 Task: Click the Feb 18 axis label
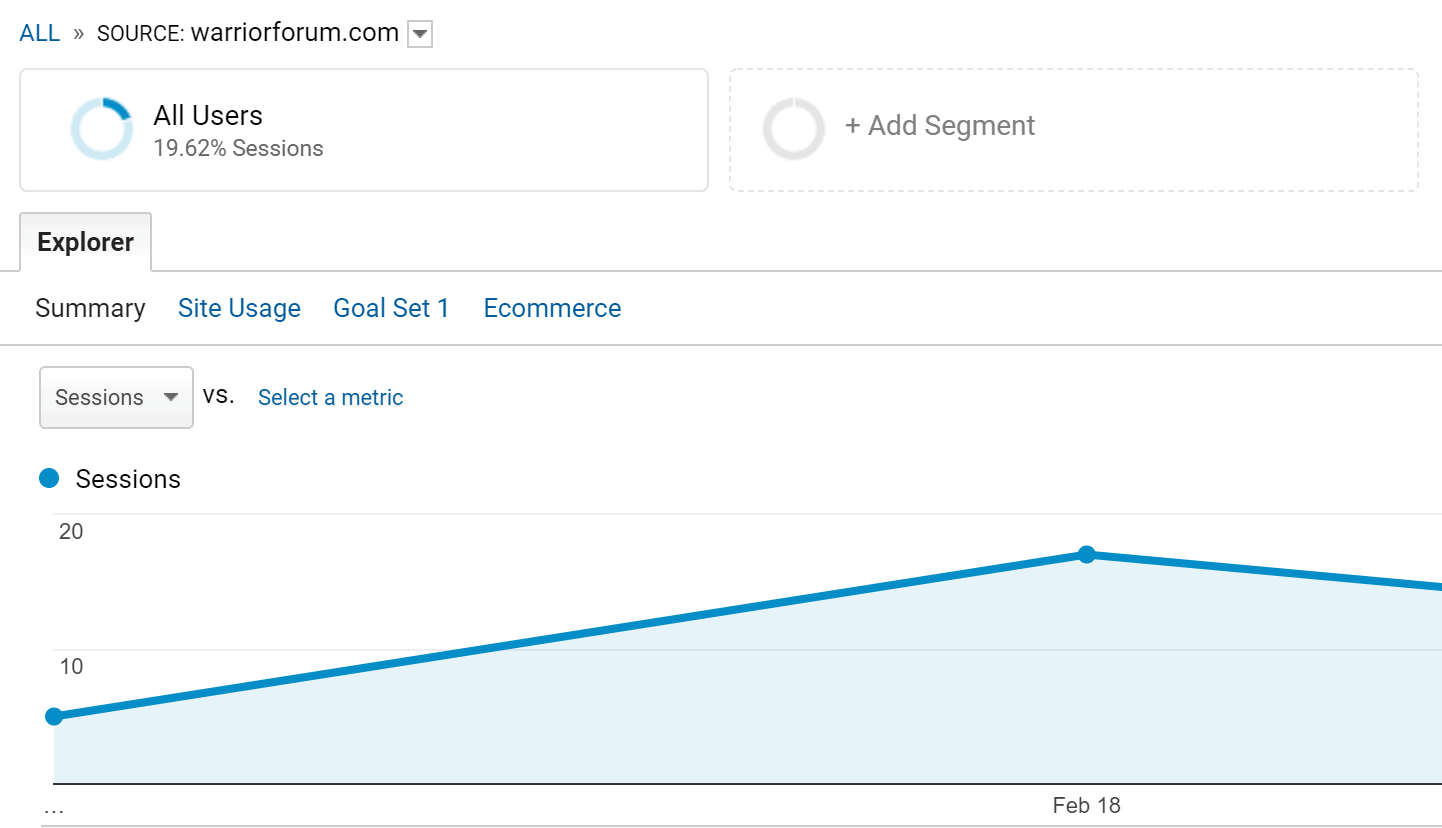pyautogui.click(x=1087, y=805)
